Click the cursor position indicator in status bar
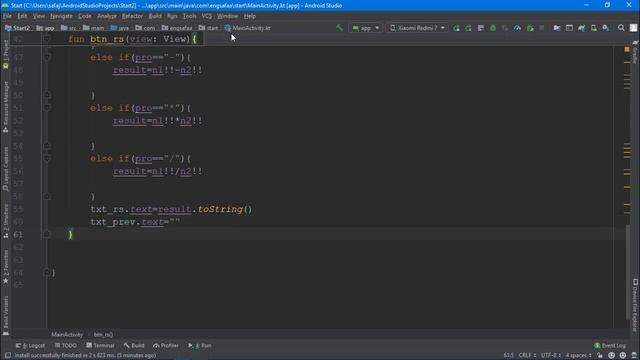 [508, 355]
